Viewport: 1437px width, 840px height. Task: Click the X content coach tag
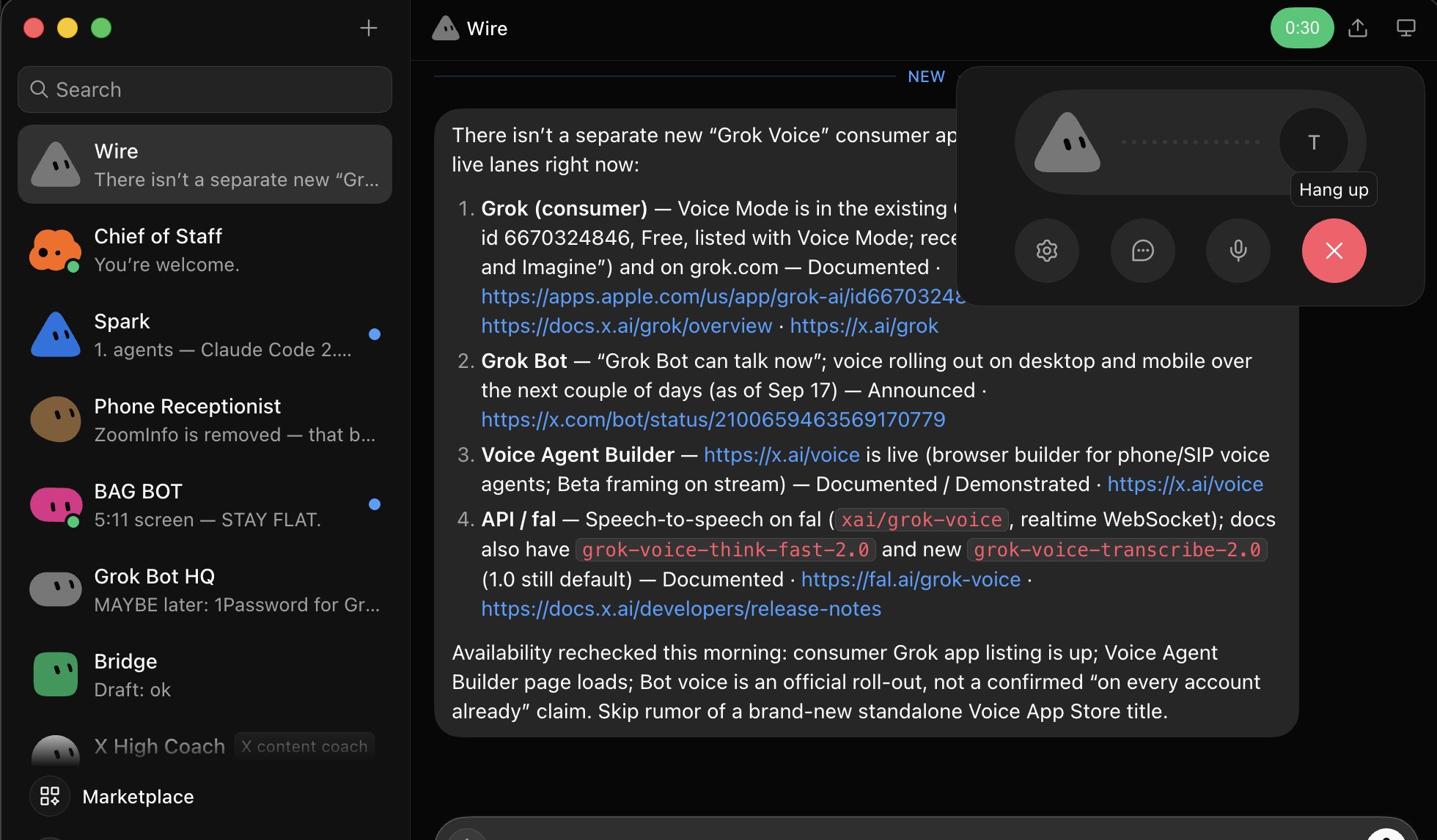click(x=304, y=746)
